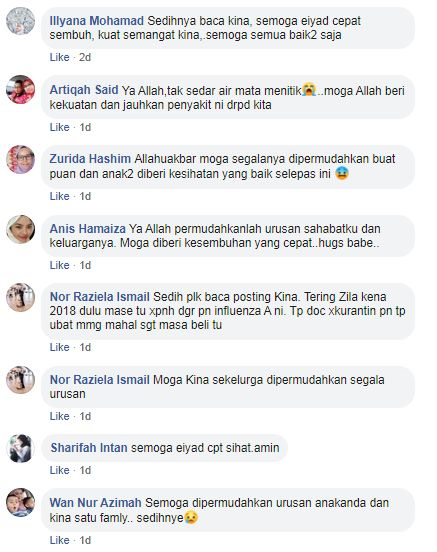
Task: Like Wan Nur Azimah's comment
Action: point(60,540)
